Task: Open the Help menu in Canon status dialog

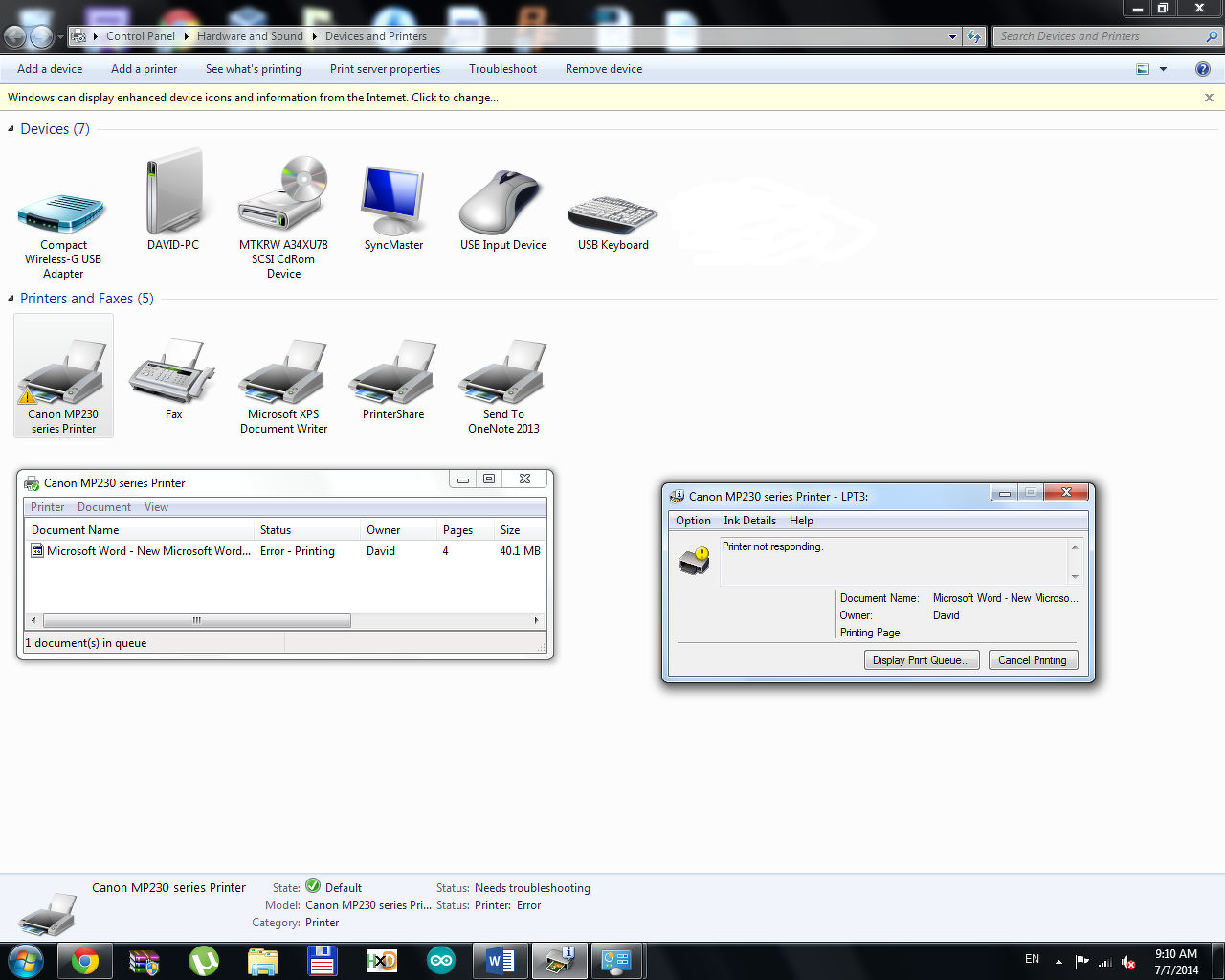Action: pos(801,521)
